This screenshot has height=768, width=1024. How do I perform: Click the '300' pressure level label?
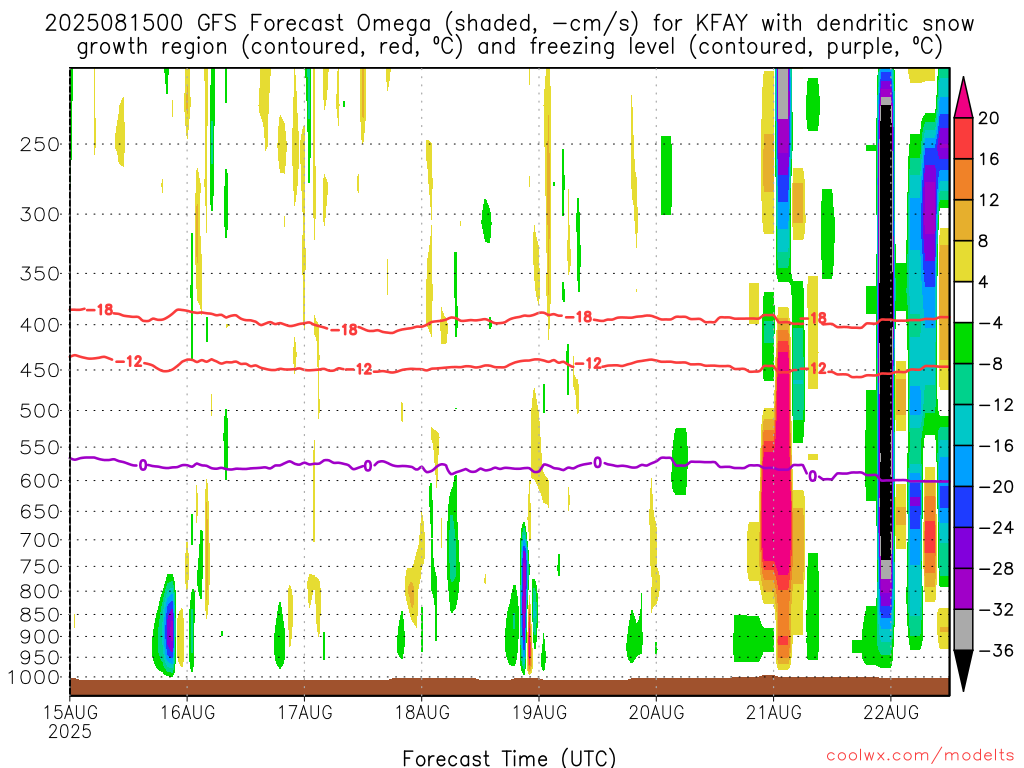(x=40, y=214)
